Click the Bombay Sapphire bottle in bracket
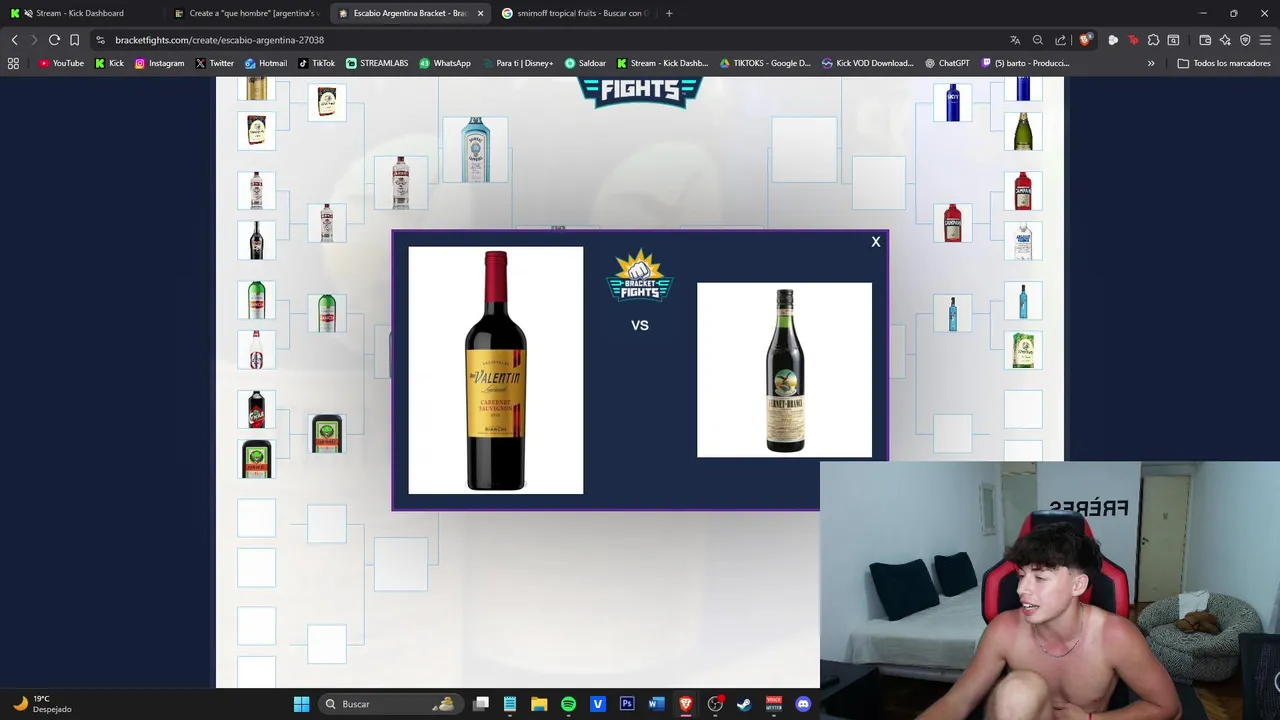The image size is (1280, 720). (475, 150)
